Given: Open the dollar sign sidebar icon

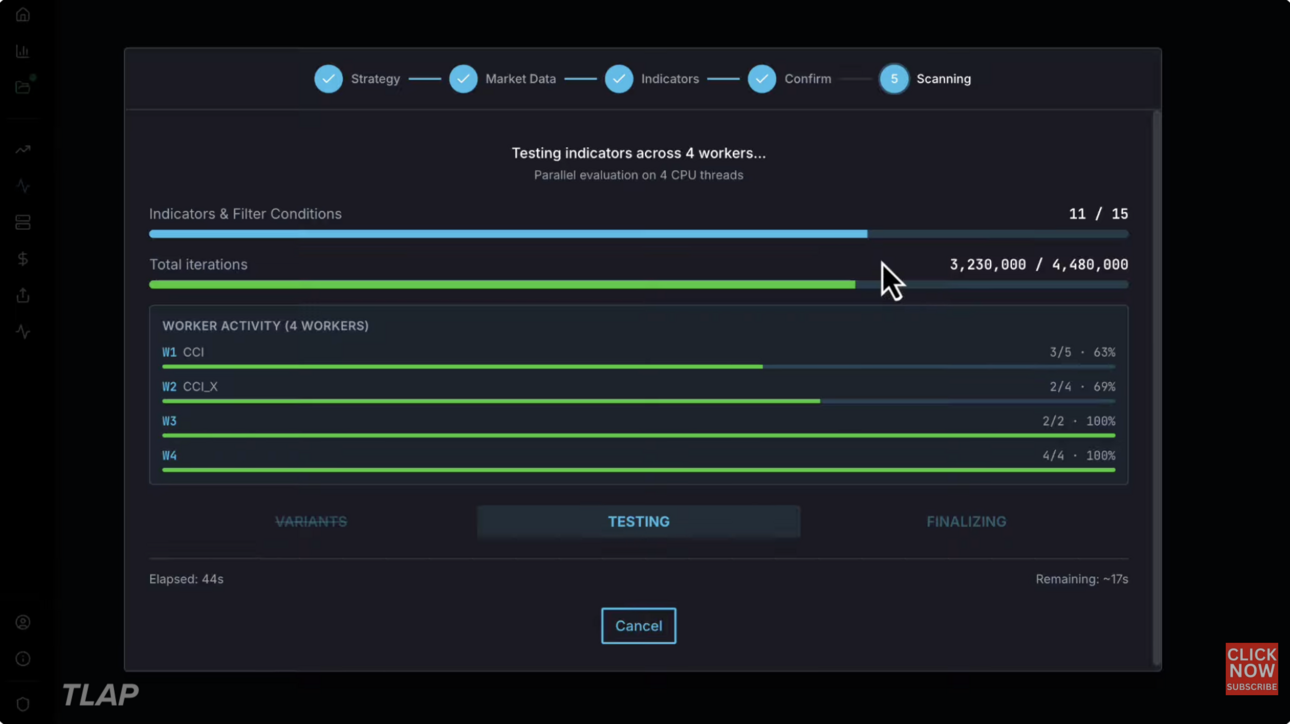Looking at the screenshot, I should tap(23, 259).
